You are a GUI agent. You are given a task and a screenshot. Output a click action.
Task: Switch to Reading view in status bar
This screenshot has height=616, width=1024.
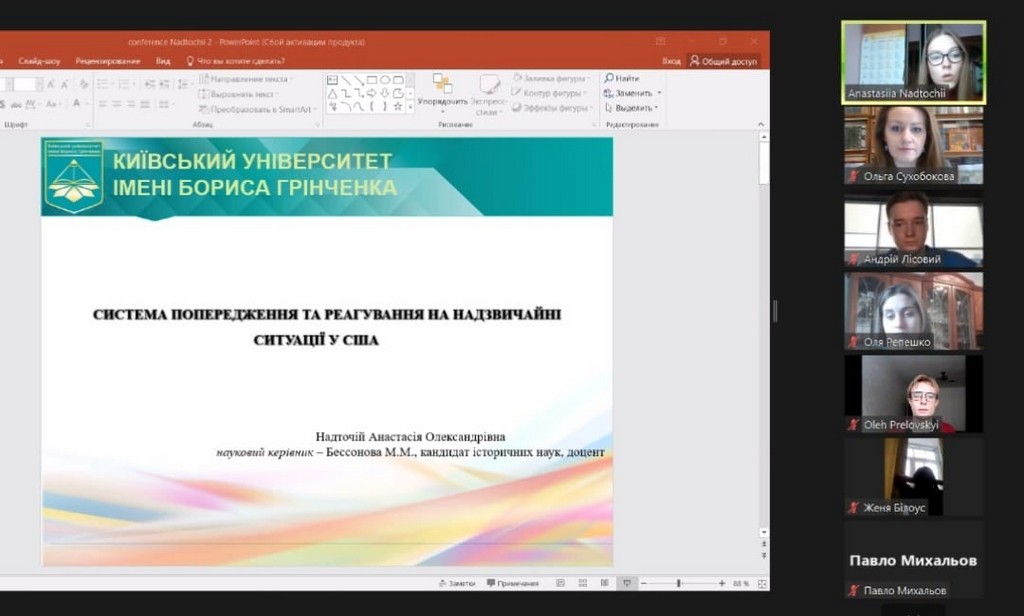[x=605, y=583]
